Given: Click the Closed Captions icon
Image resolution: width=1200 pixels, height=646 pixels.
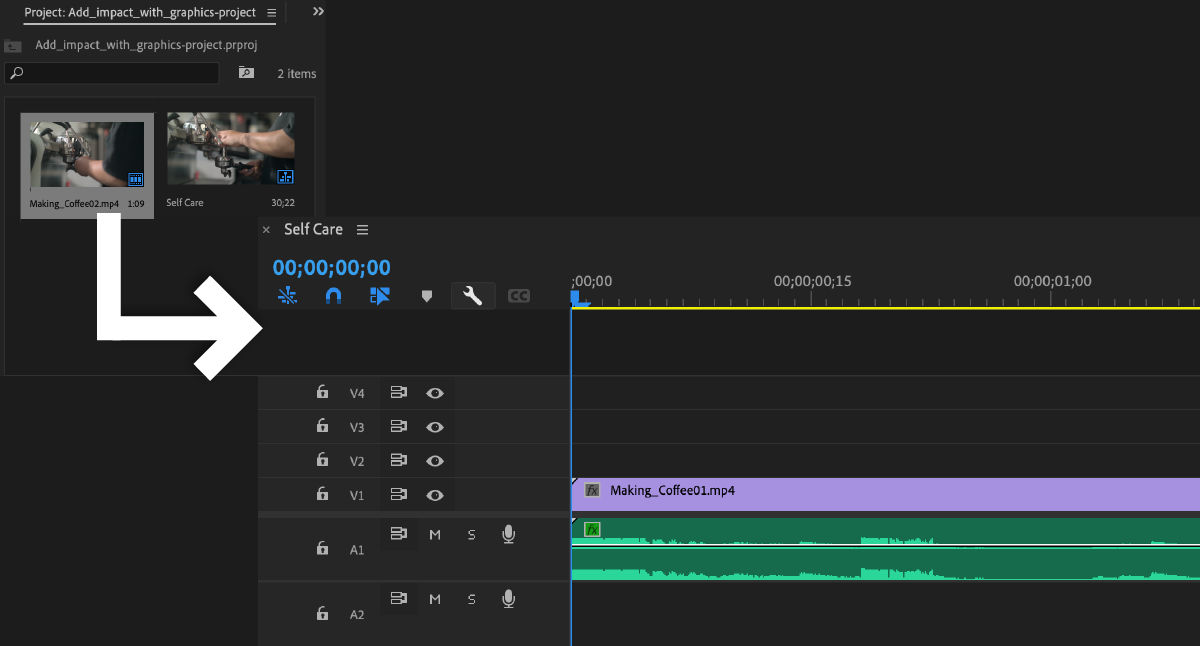Looking at the screenshot, I should tap(519, 295).
